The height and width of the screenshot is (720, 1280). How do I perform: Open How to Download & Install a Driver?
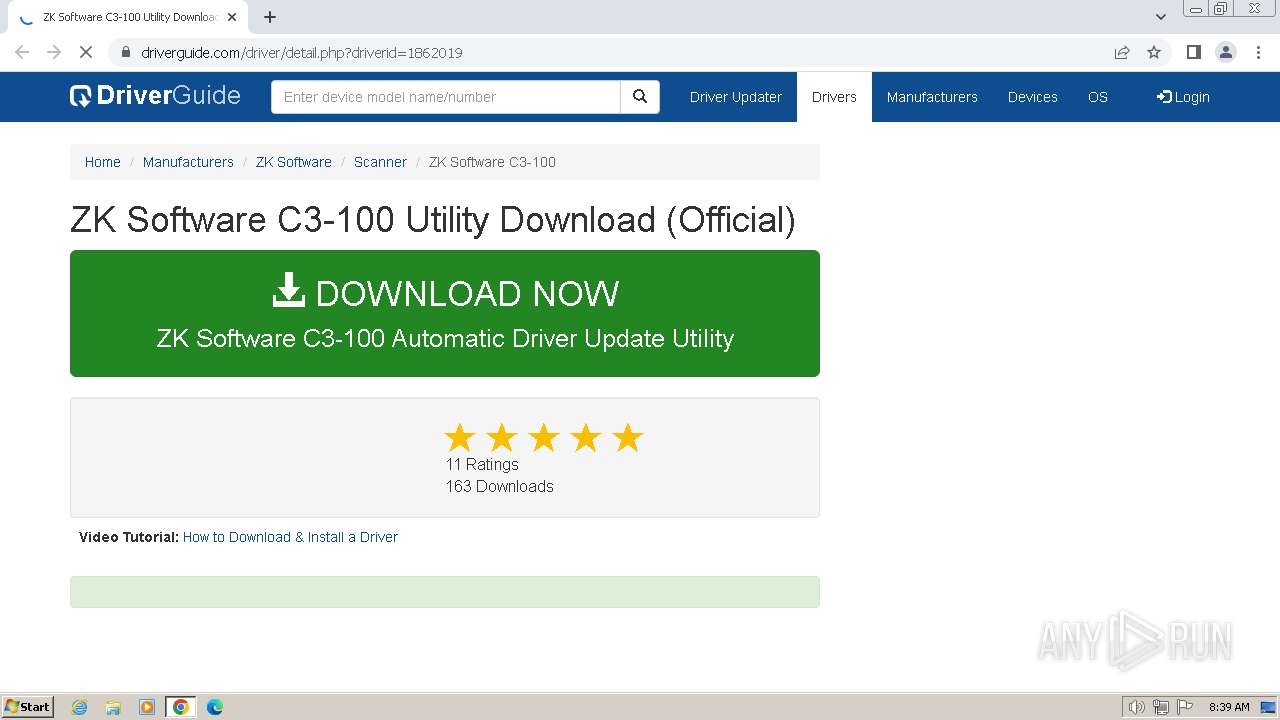click(x=290, y=537)
